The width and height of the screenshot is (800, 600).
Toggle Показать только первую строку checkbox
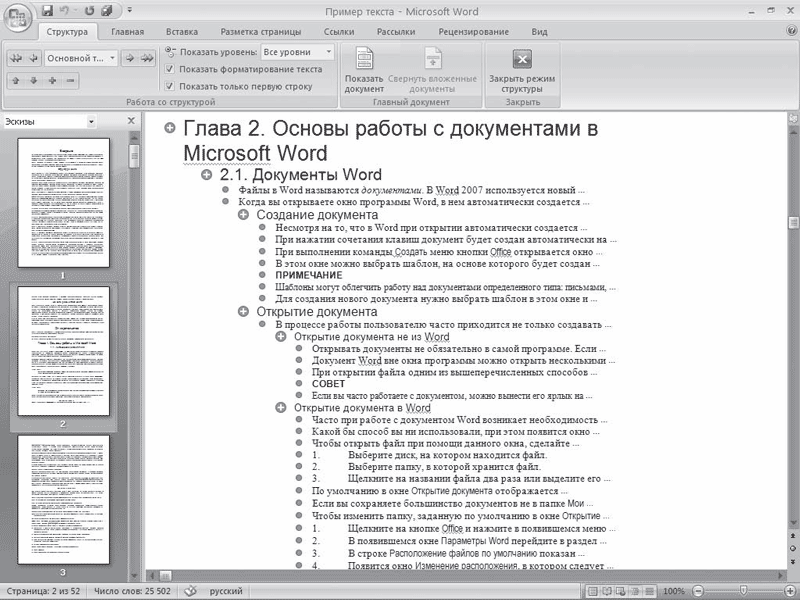click(x=170, y=86)
